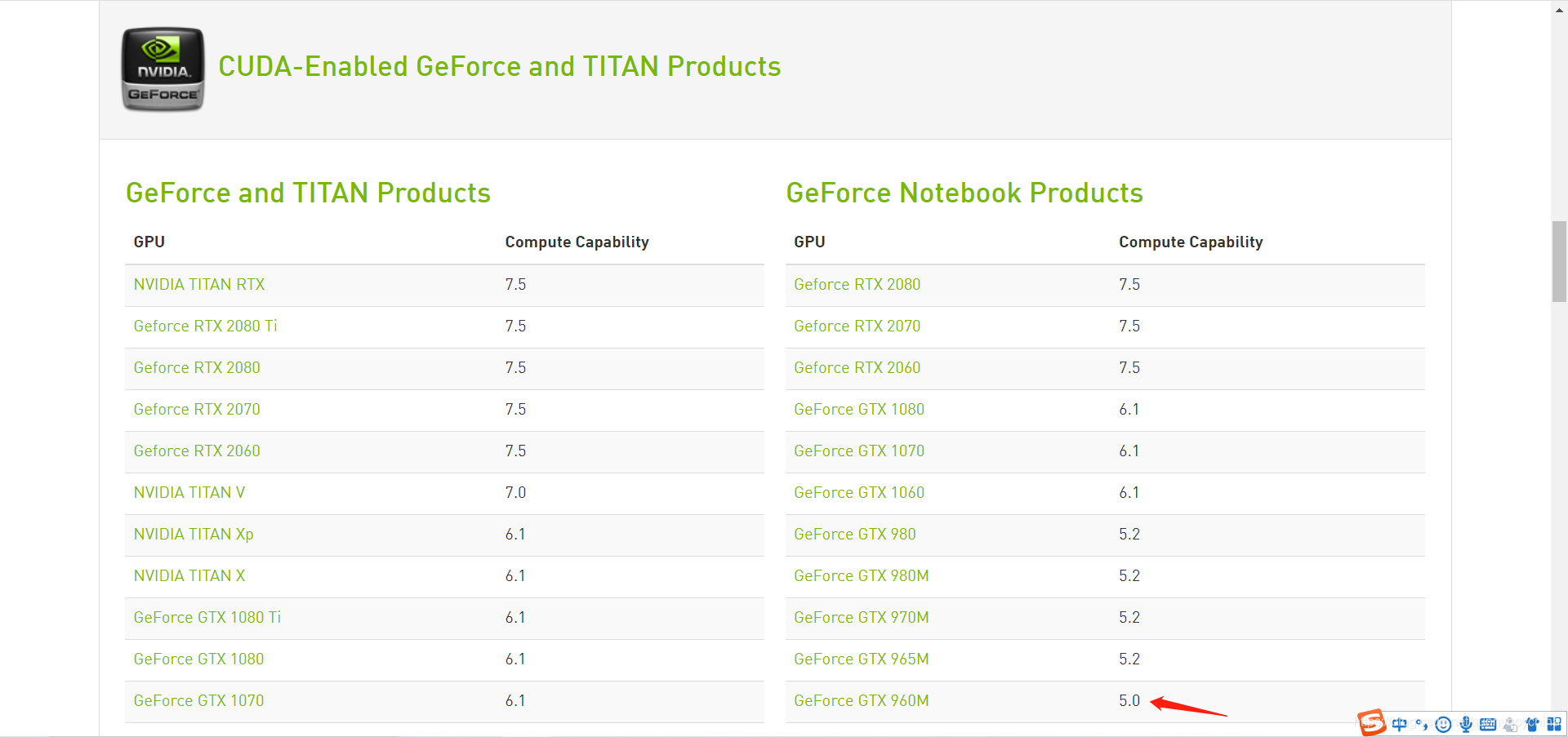Click the page vertical scrollbar thumb
1568x737 pixels.
1559,261
